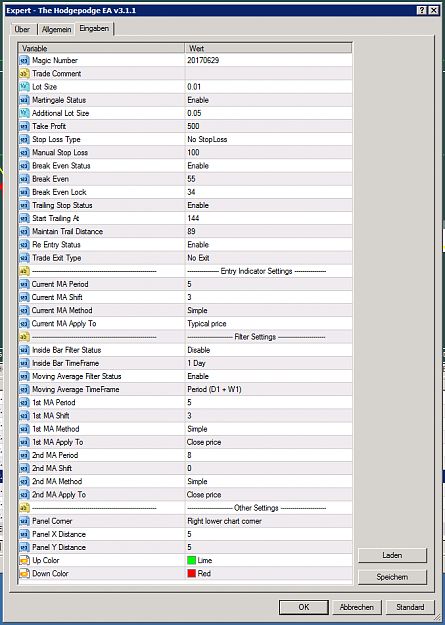Select the Lot Size value 0.01
Image resolution: width=445 pixels, height=625 pixels.
tap(194, 87)
